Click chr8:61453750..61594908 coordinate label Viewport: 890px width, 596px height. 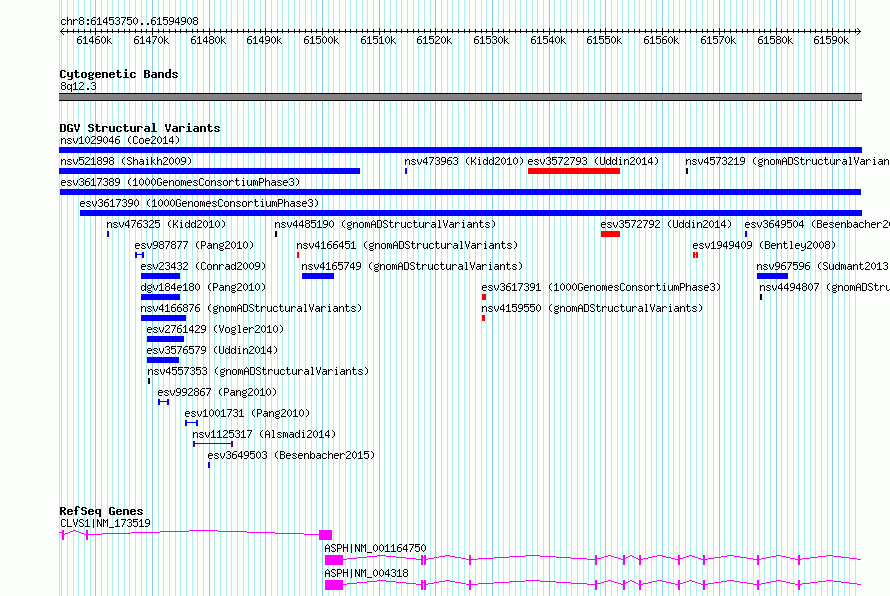(x=129, y=21)
